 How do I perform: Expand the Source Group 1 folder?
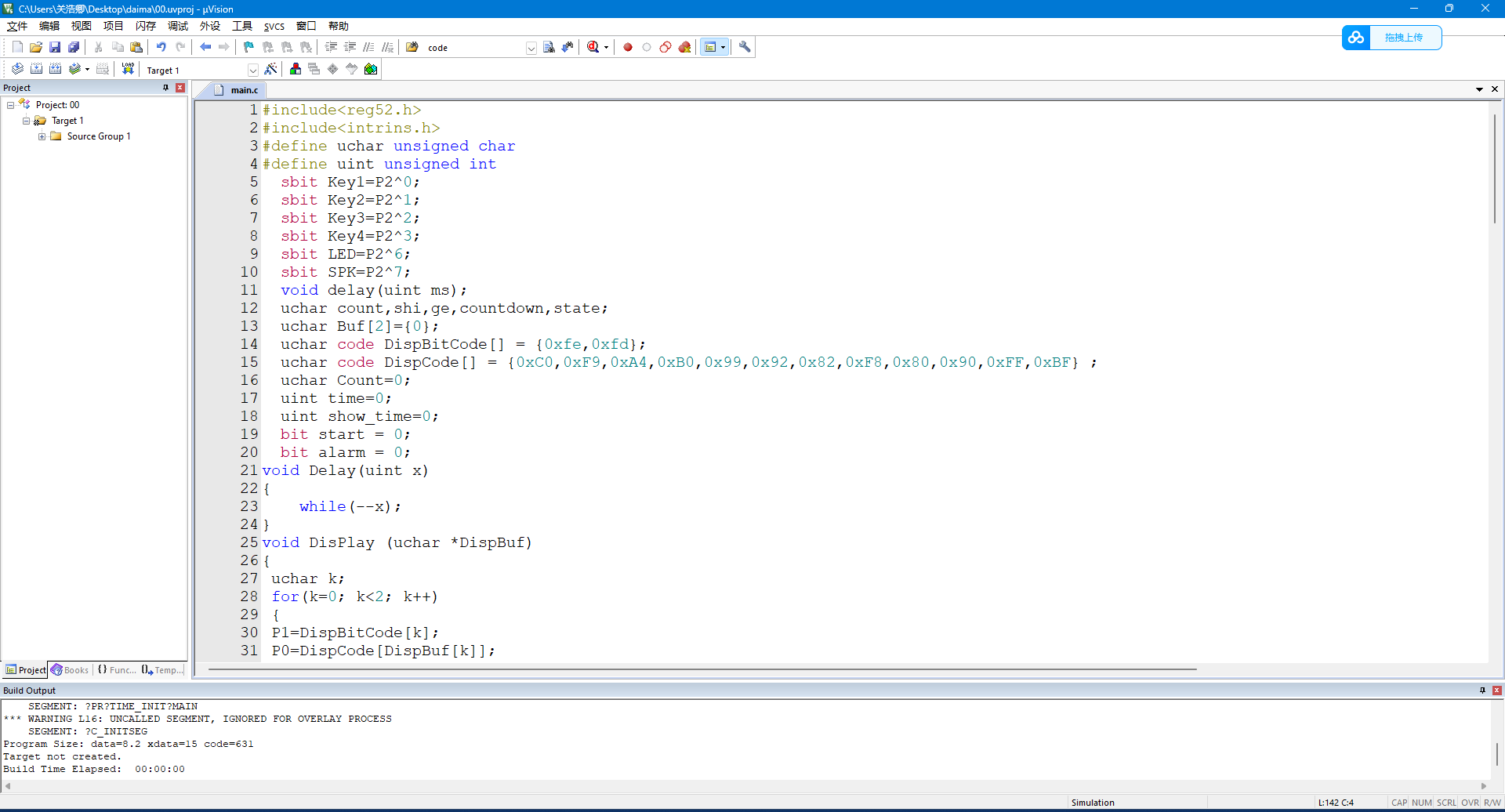(x=42, y=136)
